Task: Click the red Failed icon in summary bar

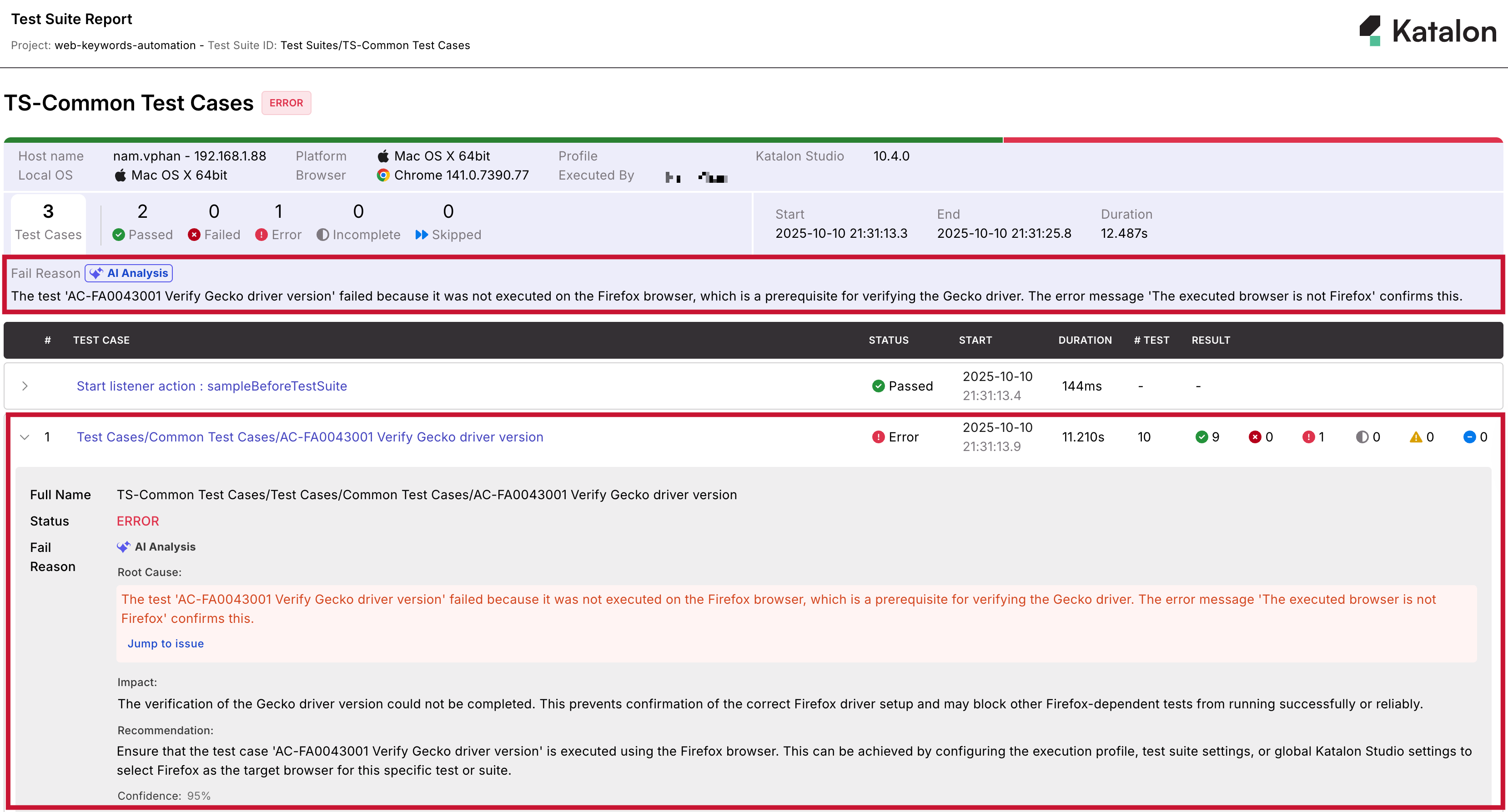Action: coord(195,235)
